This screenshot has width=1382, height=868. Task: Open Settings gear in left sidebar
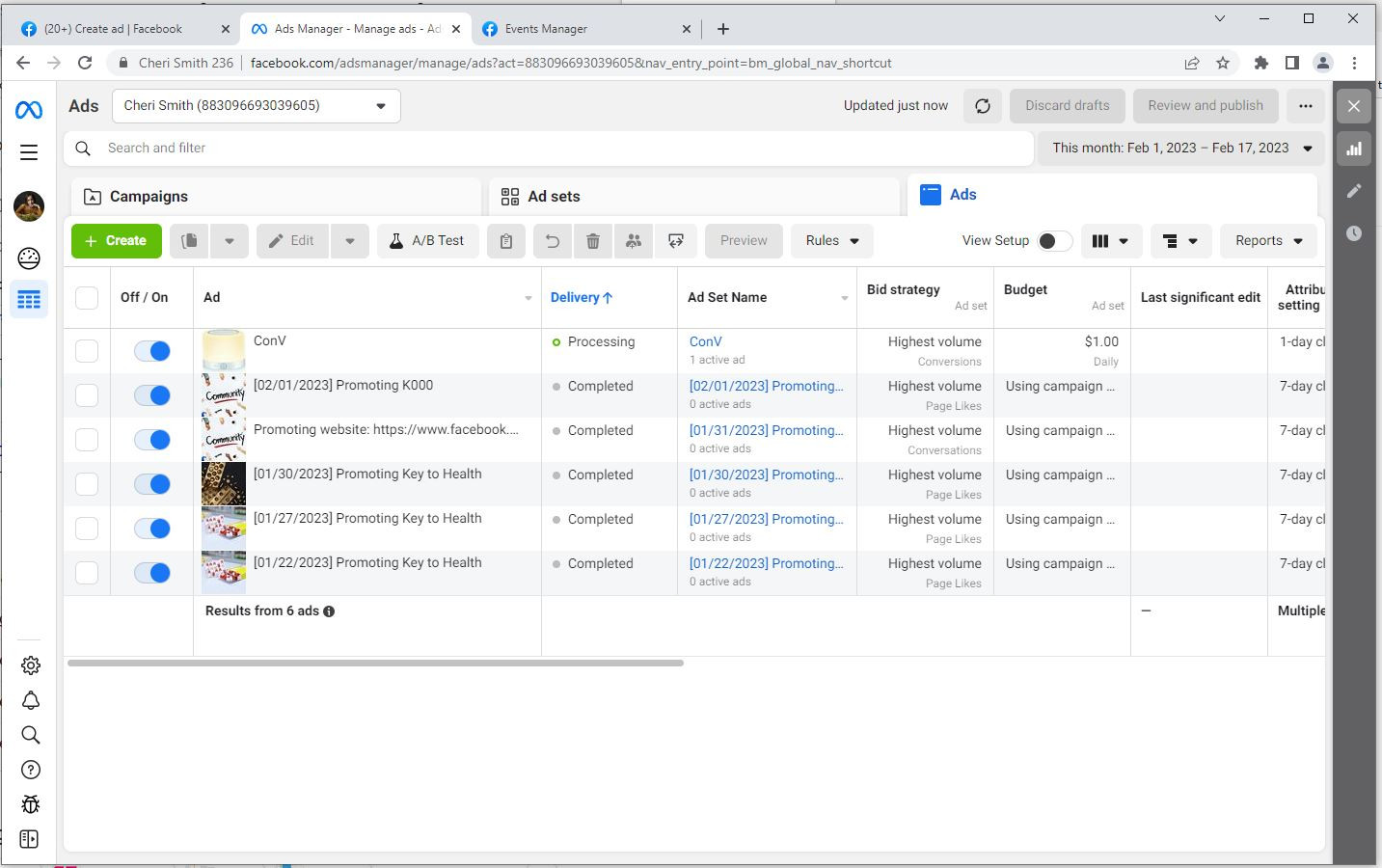tap(31, 665)
